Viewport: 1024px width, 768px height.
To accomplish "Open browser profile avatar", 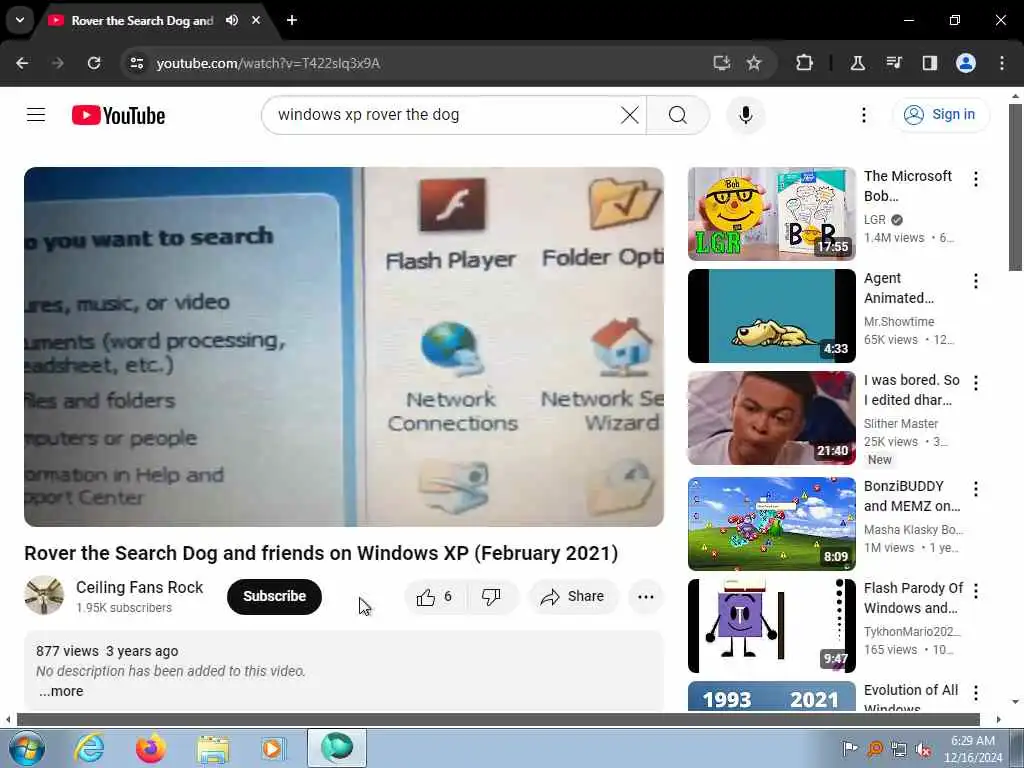I will pos(966,63).
